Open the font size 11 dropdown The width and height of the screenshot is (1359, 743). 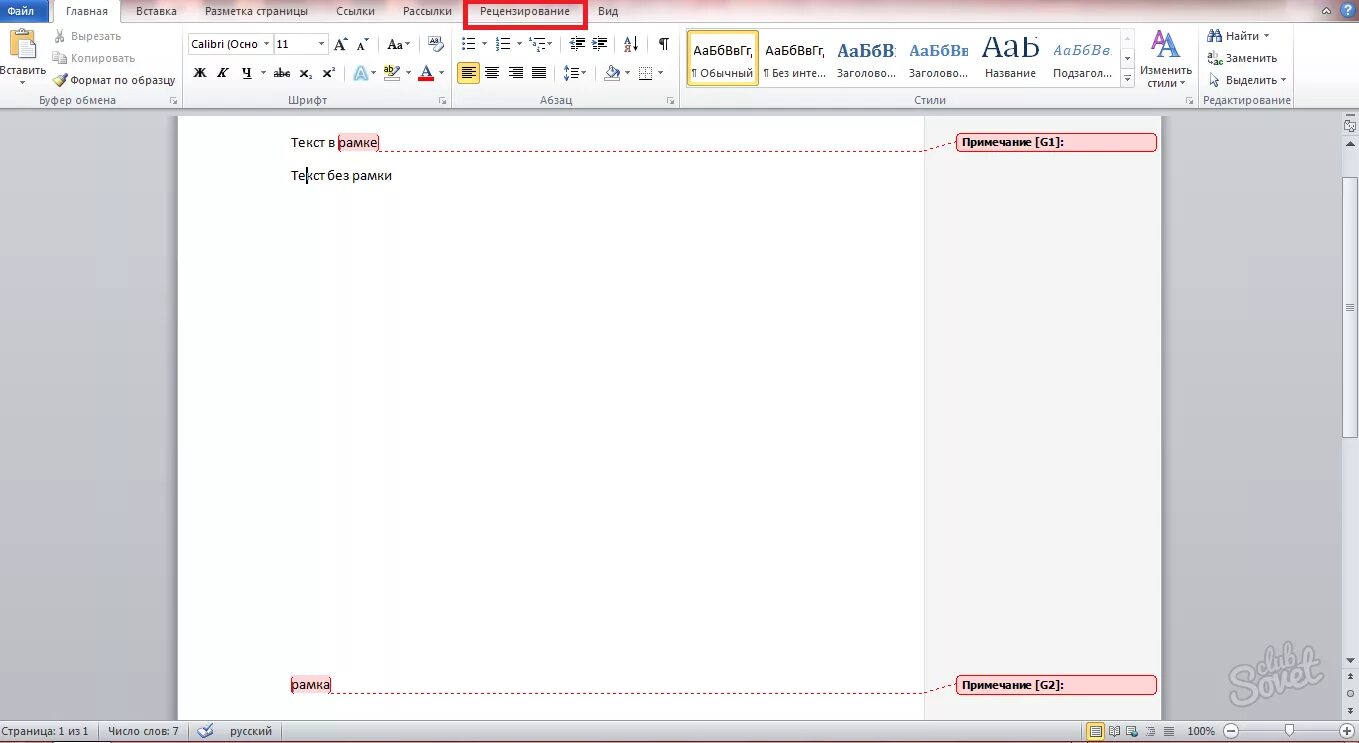(x=322, y=44)
